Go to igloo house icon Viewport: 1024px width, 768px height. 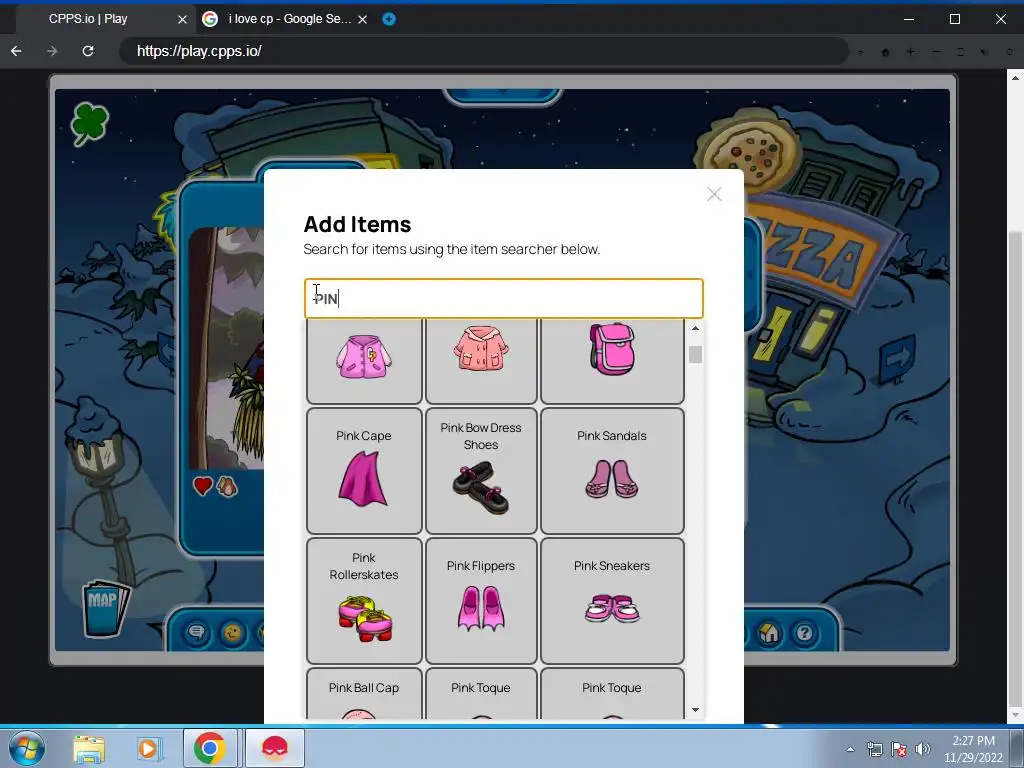(769, 632)
